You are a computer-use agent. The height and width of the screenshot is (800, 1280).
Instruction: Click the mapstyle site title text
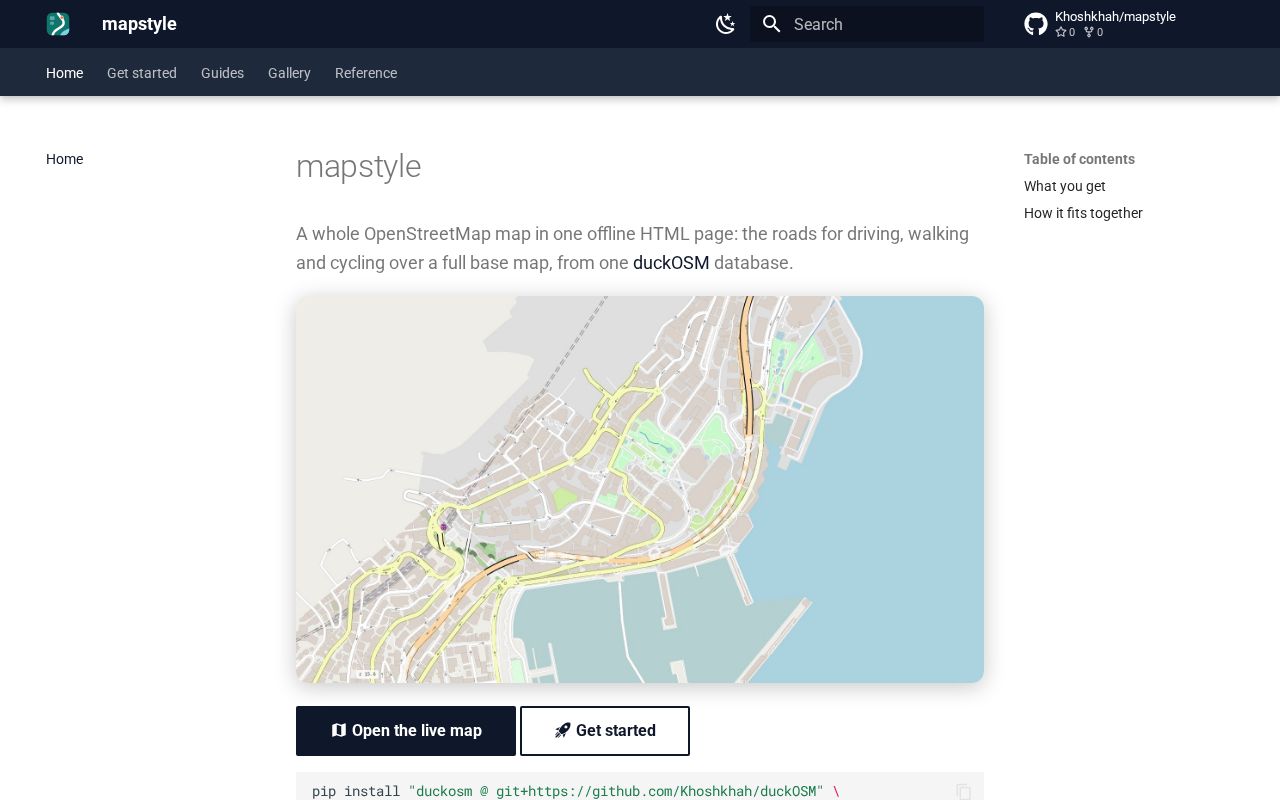(139, 24)
